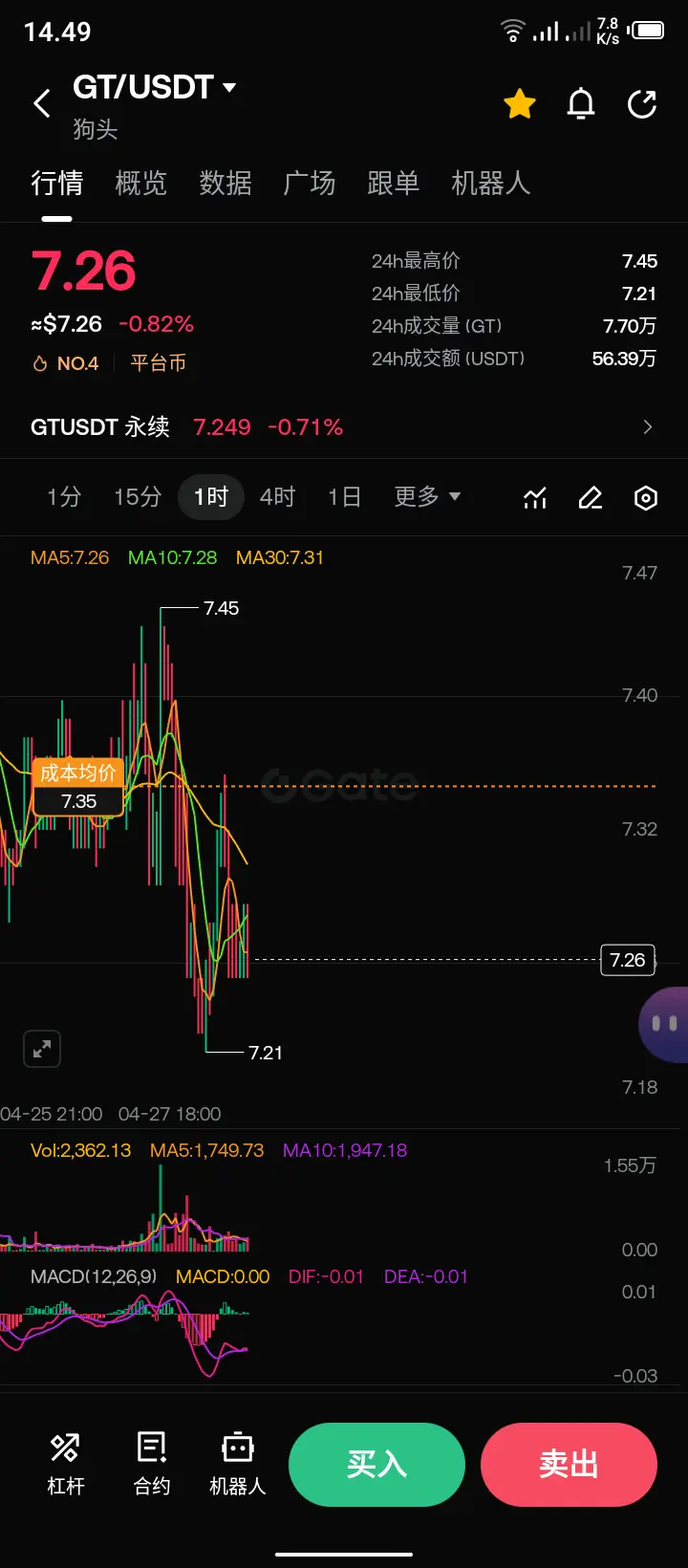This screenshot has height=1568, width=688.
Task: Tap the MA30:7.31 indicator label
Action: 280,557
